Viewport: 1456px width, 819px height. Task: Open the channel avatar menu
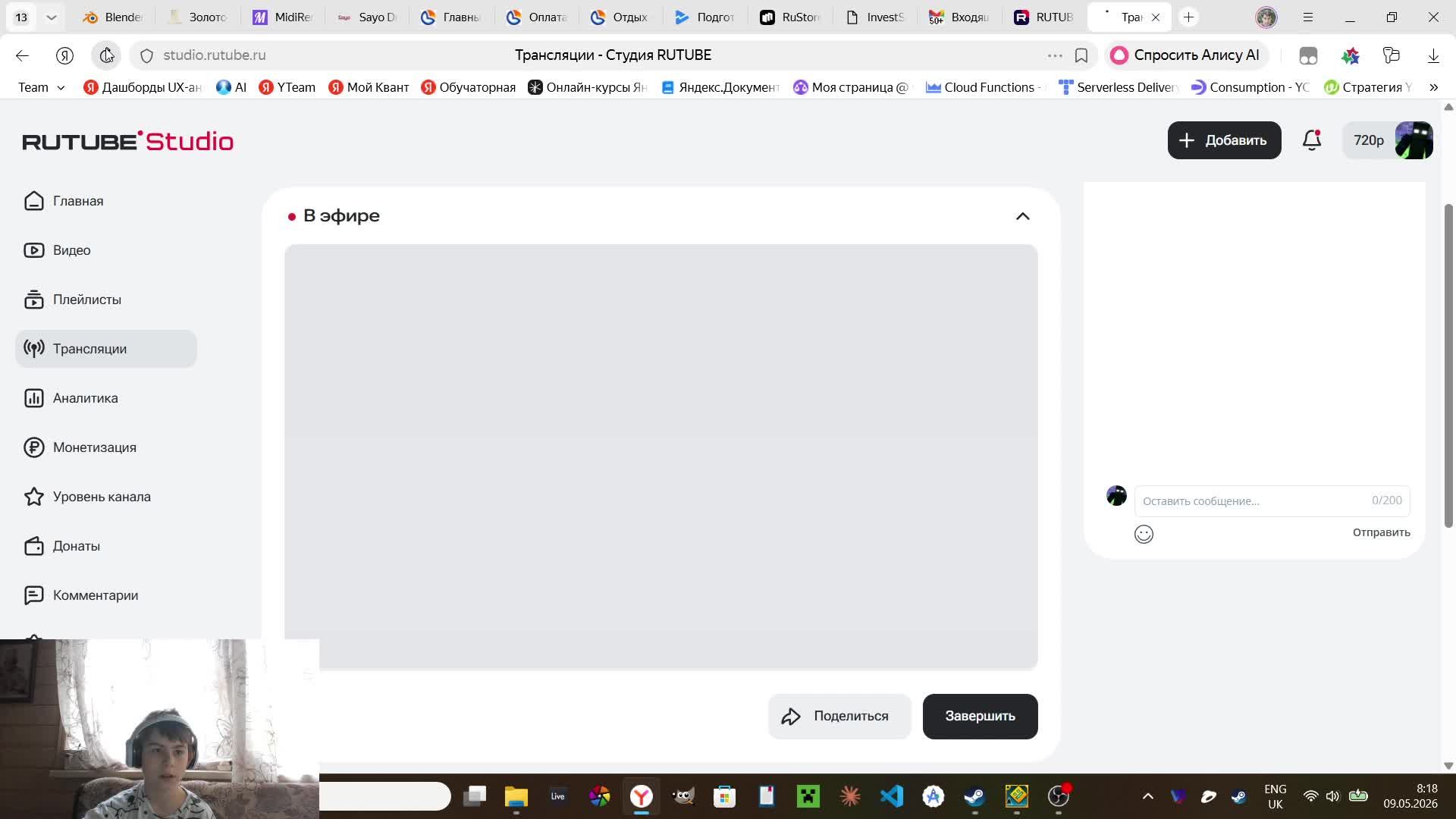tap(1414, 140)
